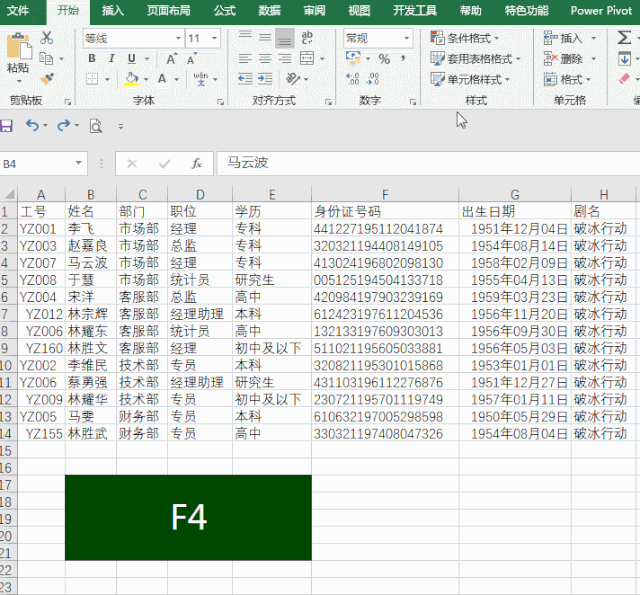640x595 pixels.
Task: Toggle bold formatting
Action: pos(92,59)
